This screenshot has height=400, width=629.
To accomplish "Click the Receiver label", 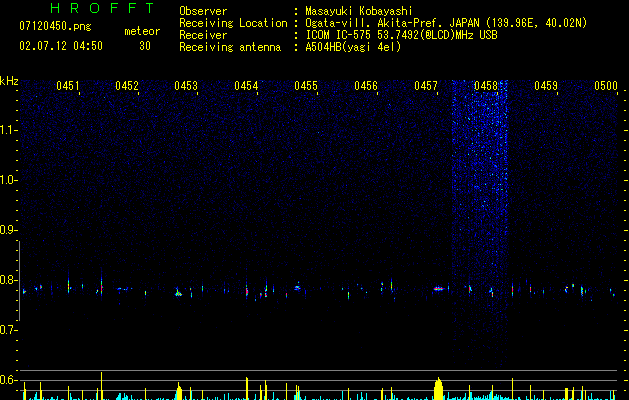I will point(203,35).
